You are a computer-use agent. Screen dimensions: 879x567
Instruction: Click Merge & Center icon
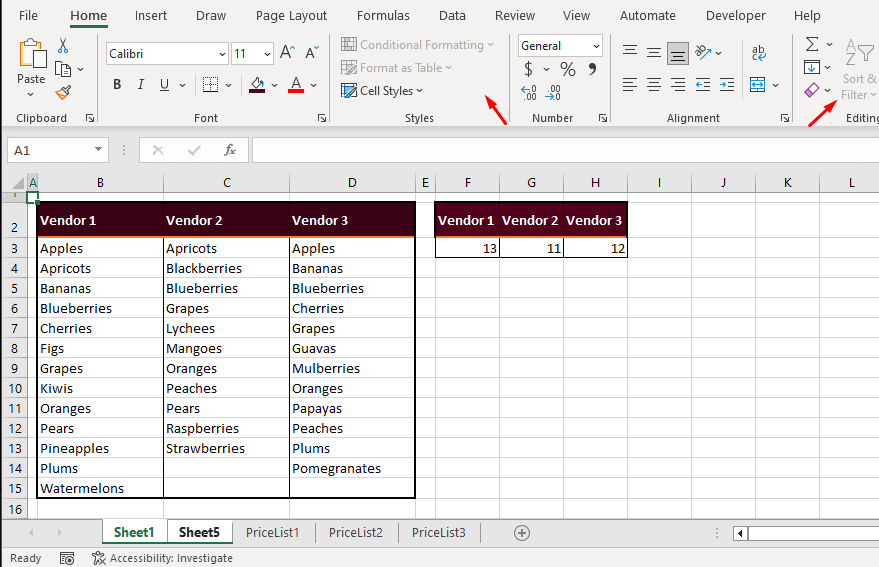757,85
